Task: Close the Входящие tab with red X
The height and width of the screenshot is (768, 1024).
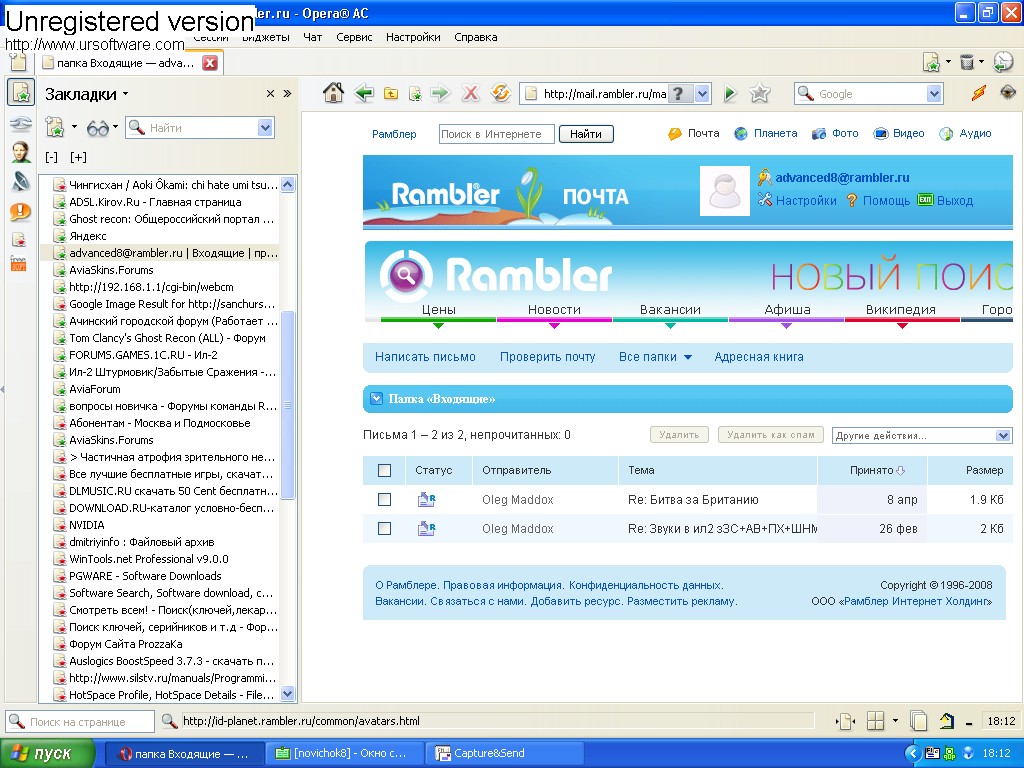Action: 210,63
